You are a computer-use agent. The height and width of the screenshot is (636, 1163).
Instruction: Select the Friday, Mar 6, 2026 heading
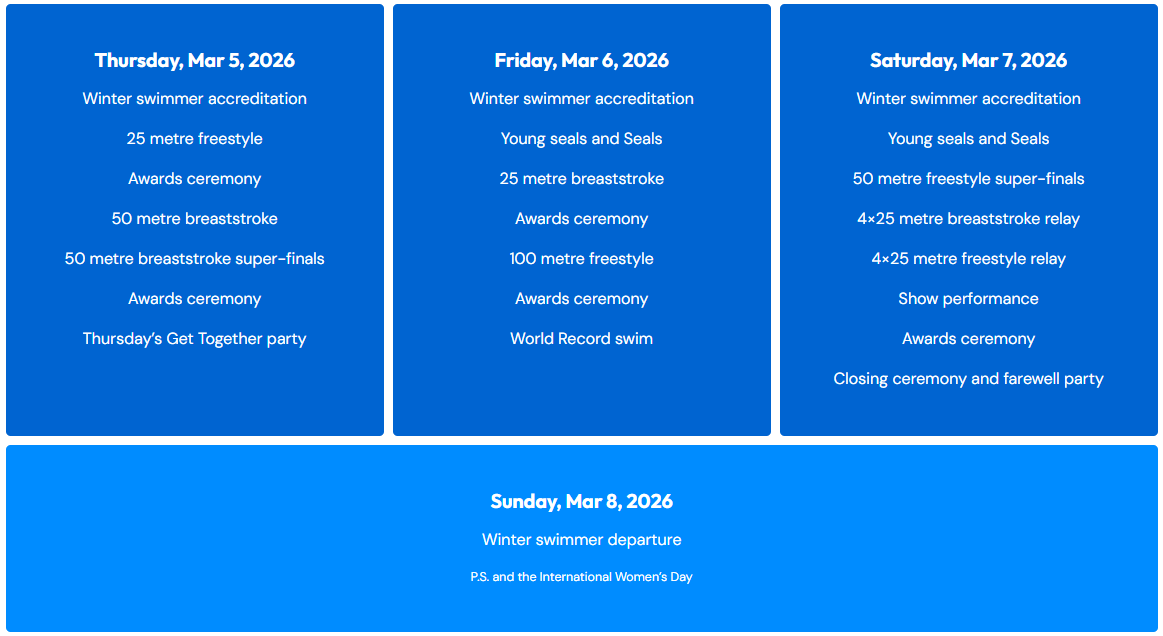[x=581, y=60]
